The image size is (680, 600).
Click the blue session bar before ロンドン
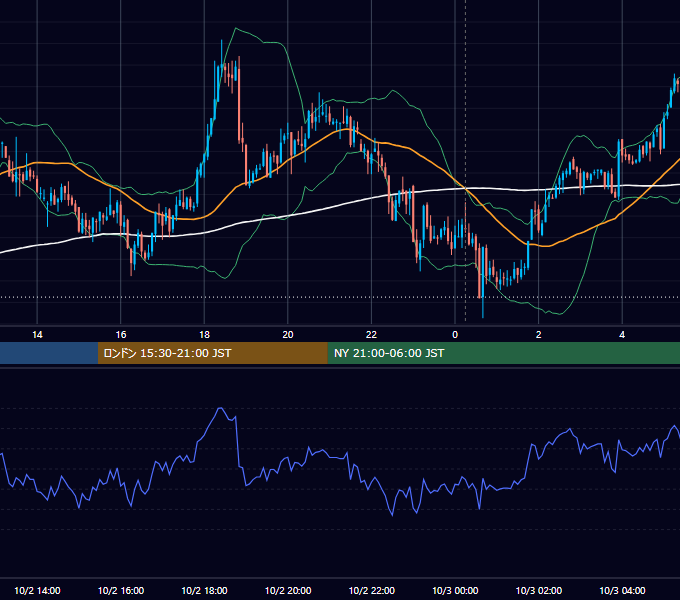pyautogui.click(x=49, y=353)
